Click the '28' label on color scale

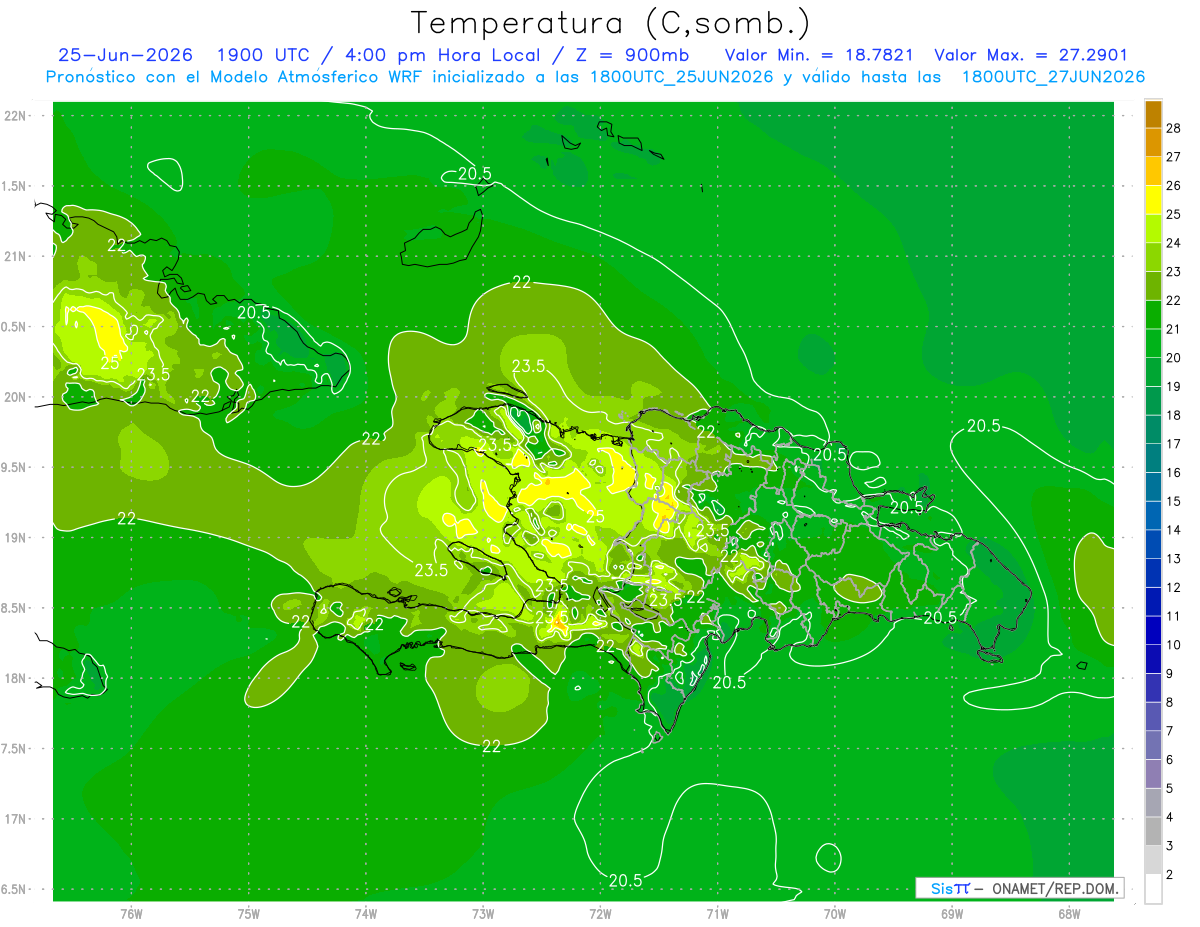pyautogui.click(x=1175, y=128)
